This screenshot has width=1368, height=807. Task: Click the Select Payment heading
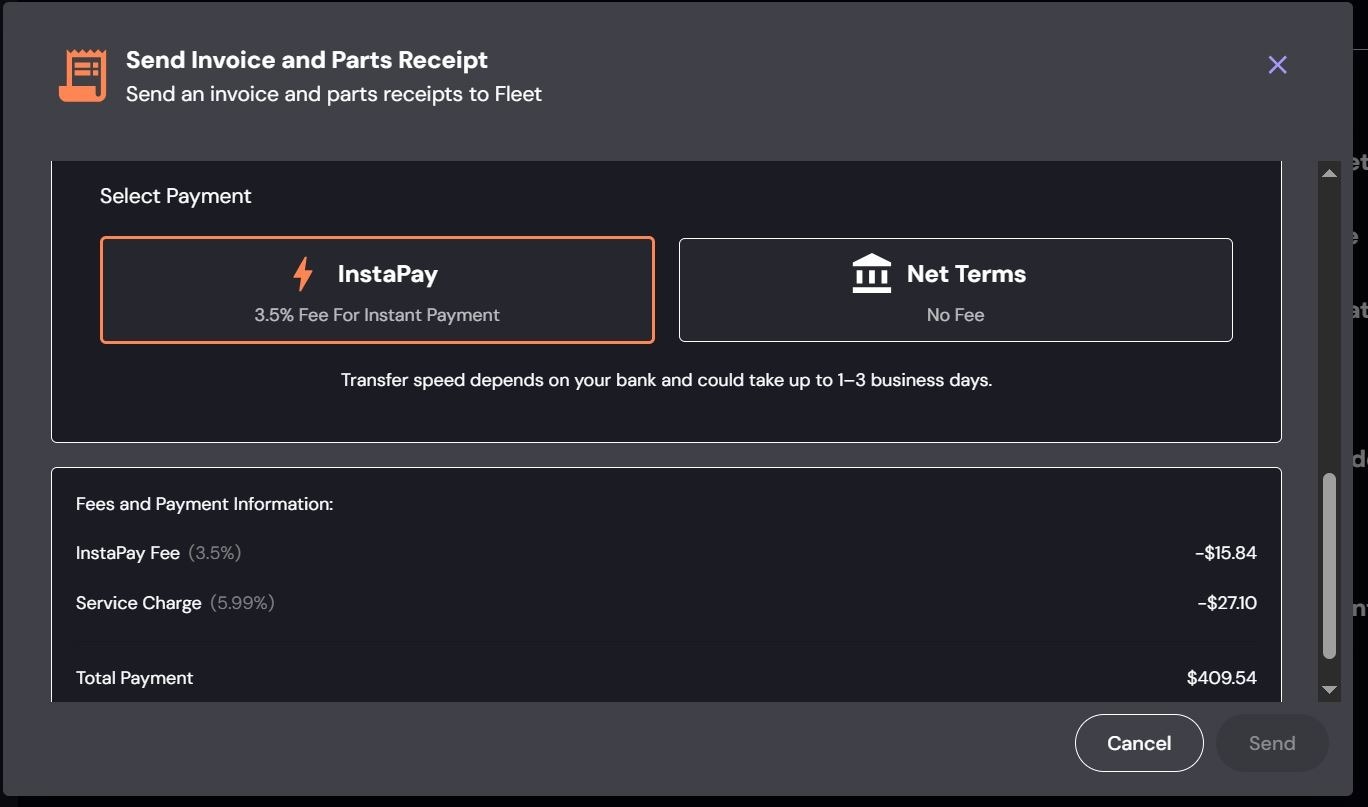[x=176, y=196]
